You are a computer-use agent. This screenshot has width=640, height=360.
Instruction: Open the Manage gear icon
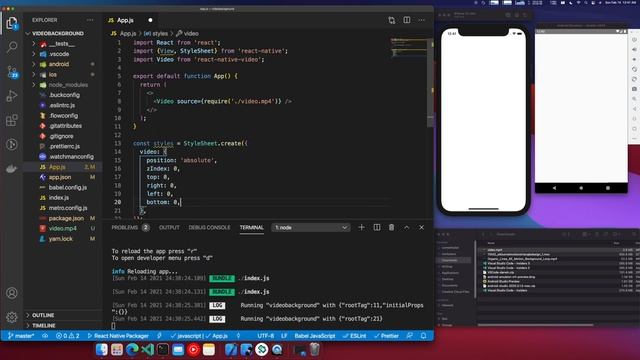[x=12, y=317]
